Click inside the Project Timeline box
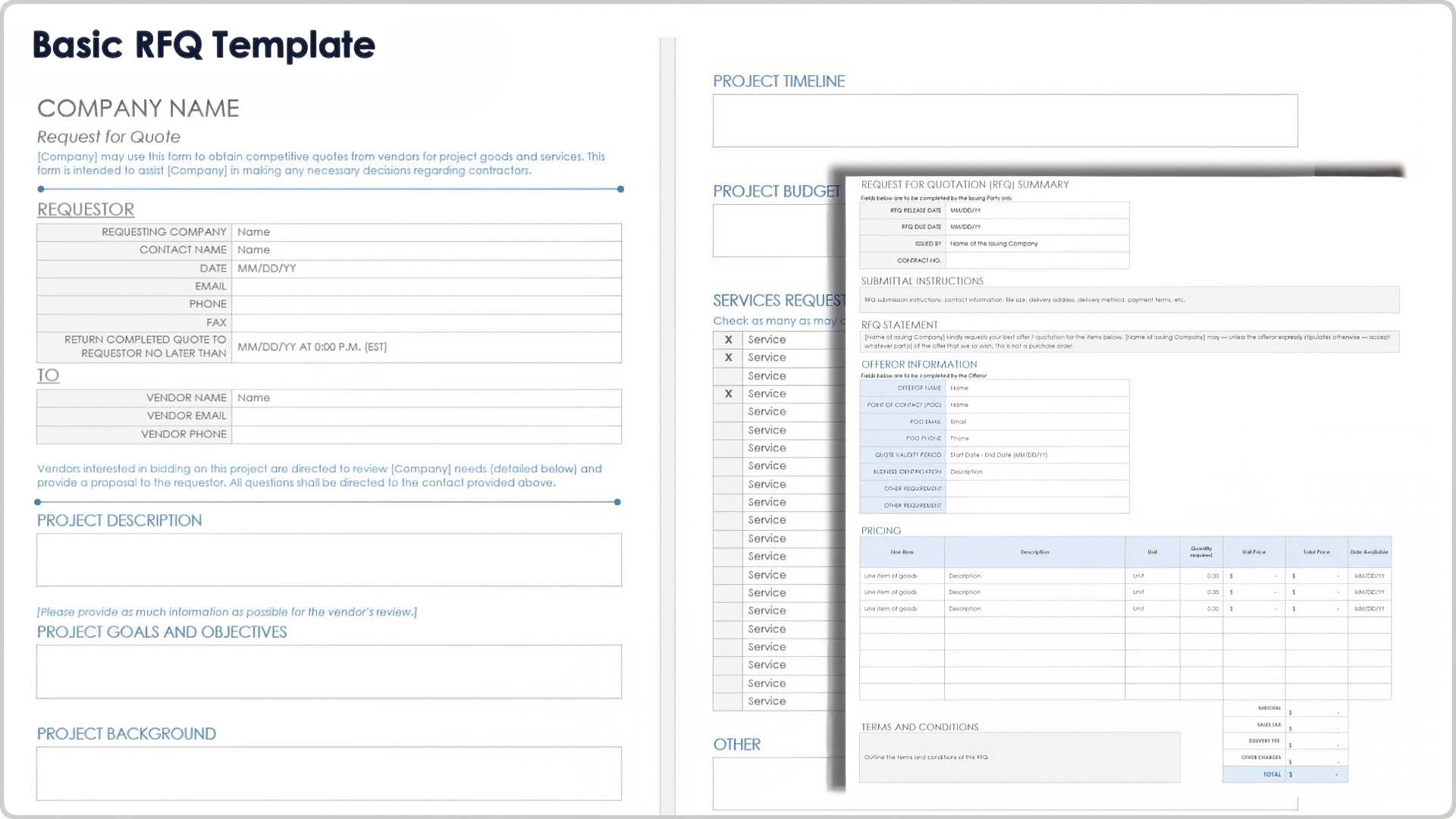 [1005, 121]
